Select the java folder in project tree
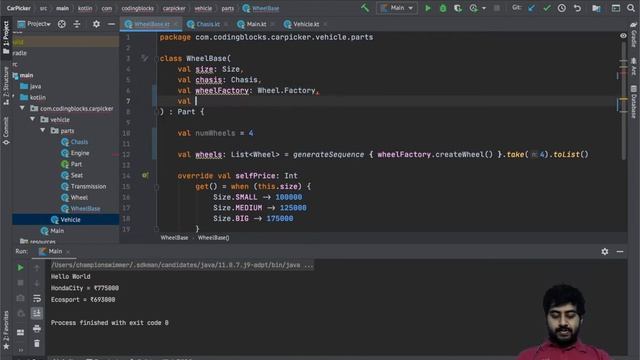Image resolution: width=640 pixels, height=360 pixels. (x=35, y=87)
